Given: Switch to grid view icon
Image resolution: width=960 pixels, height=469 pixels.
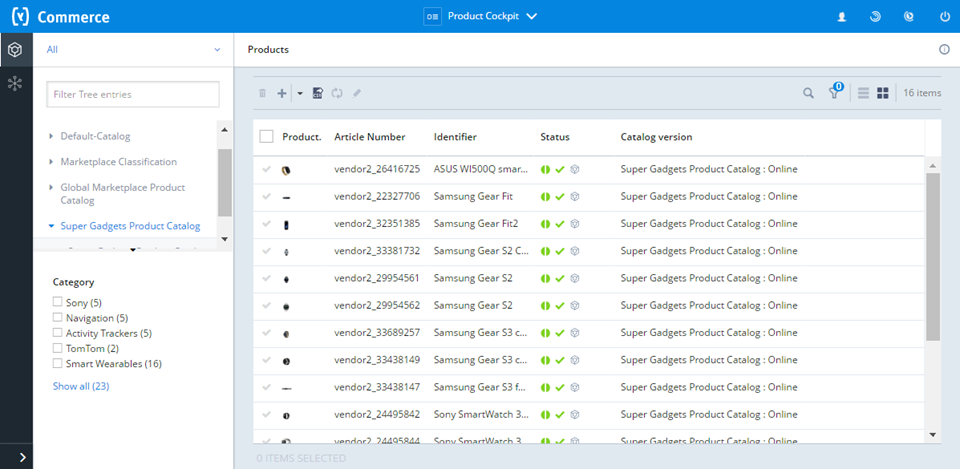Looking at the screenshot, I should point(883,93).
